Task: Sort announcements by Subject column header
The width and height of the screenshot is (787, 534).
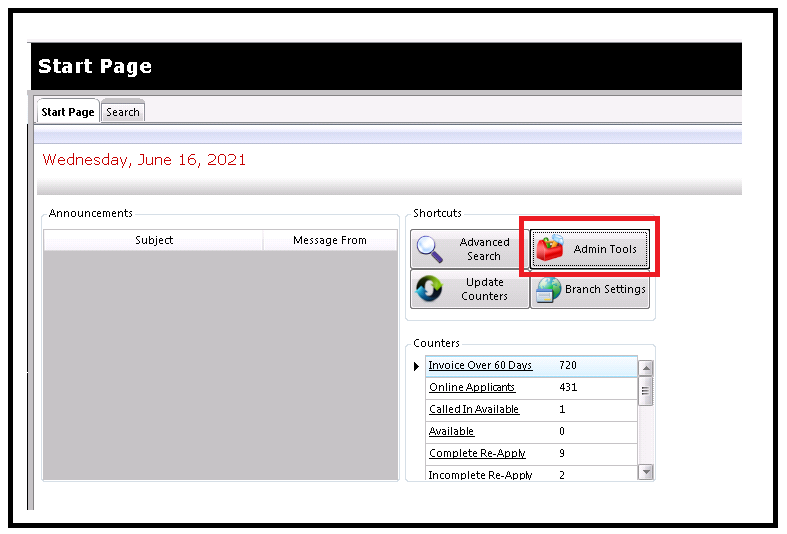Action: coord(154,240)
